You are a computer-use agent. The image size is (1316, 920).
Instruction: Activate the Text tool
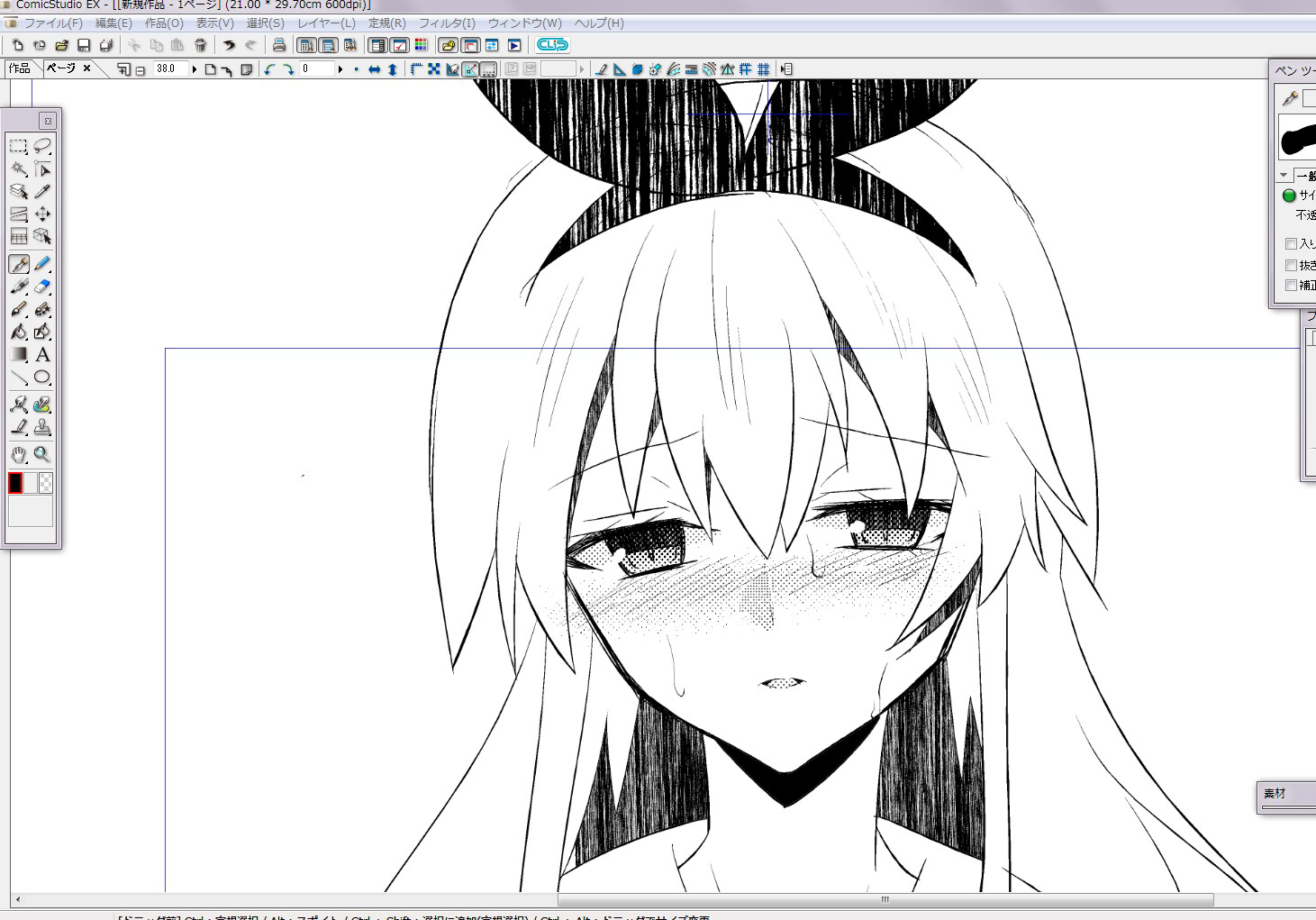point(42,355)
